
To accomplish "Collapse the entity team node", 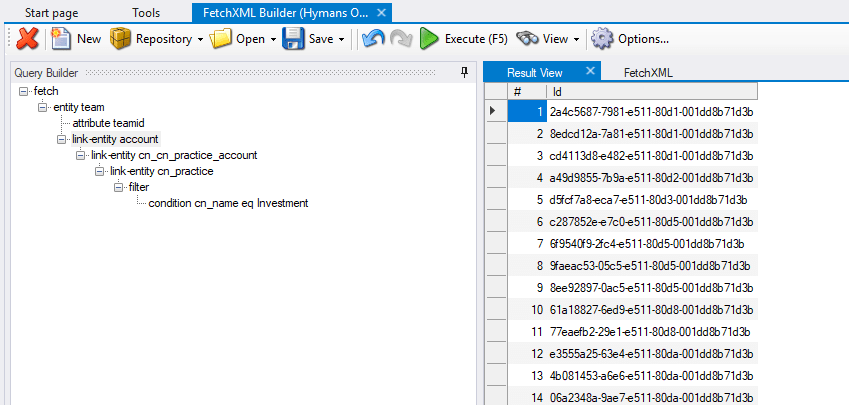I will click(x=43, y=107).
